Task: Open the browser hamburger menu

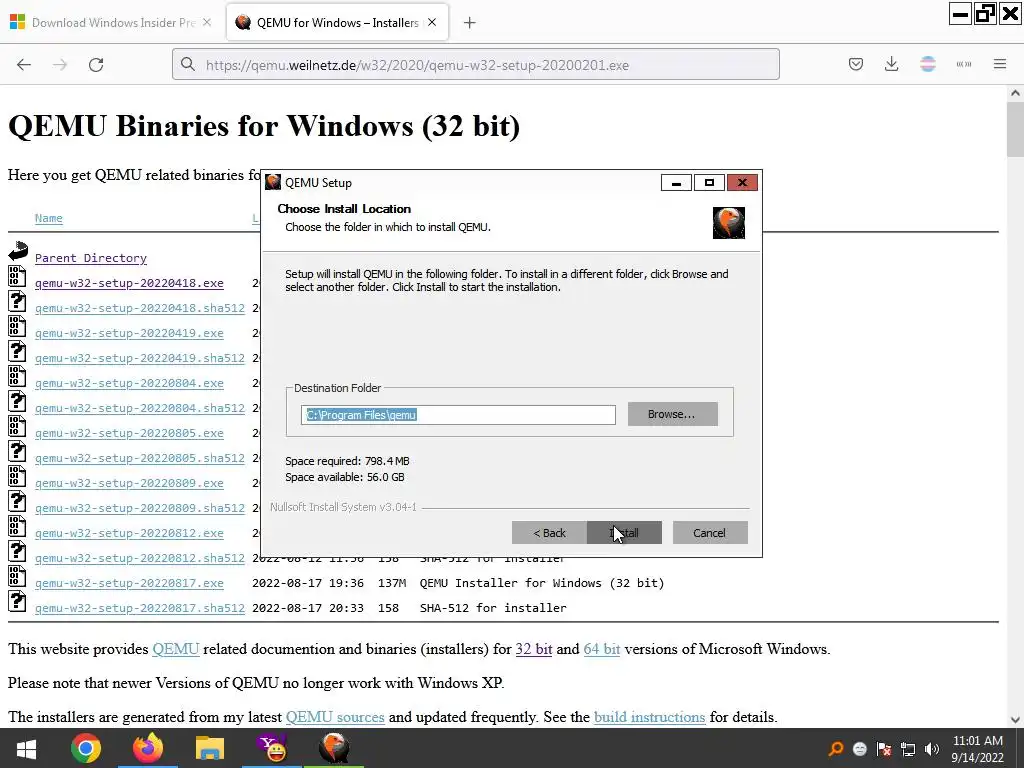Action: 1000,64
